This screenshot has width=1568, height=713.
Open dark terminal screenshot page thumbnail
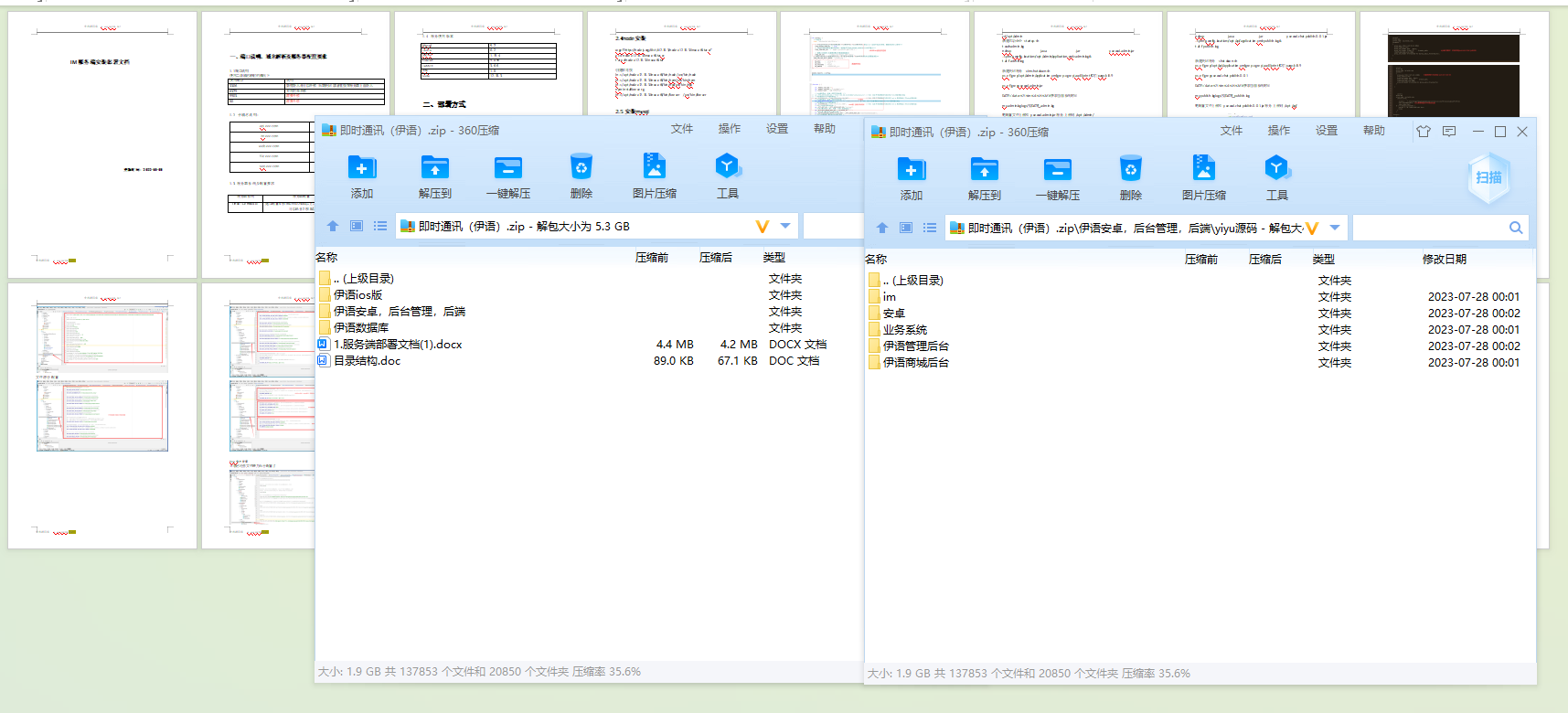(1454, 64)
